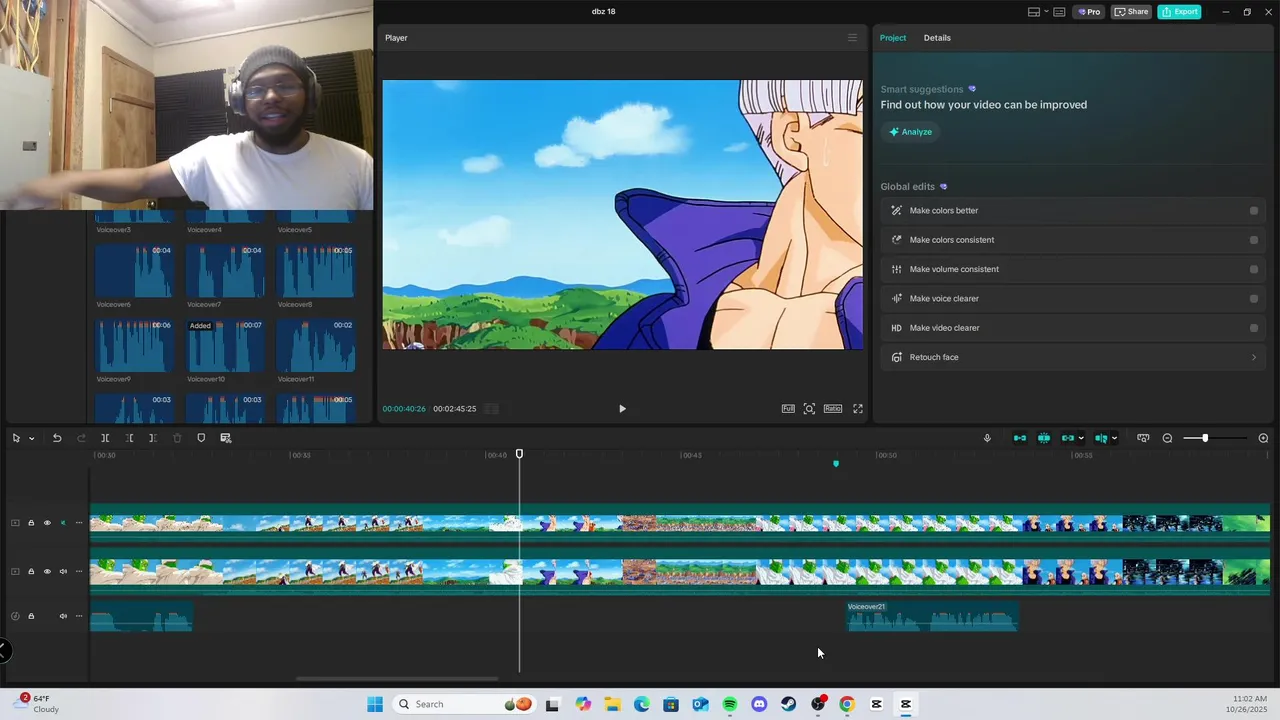Open Spotify from the taskbar
Image resolution: width=1280 pixels, height=720 pixels.
point(730,704)
